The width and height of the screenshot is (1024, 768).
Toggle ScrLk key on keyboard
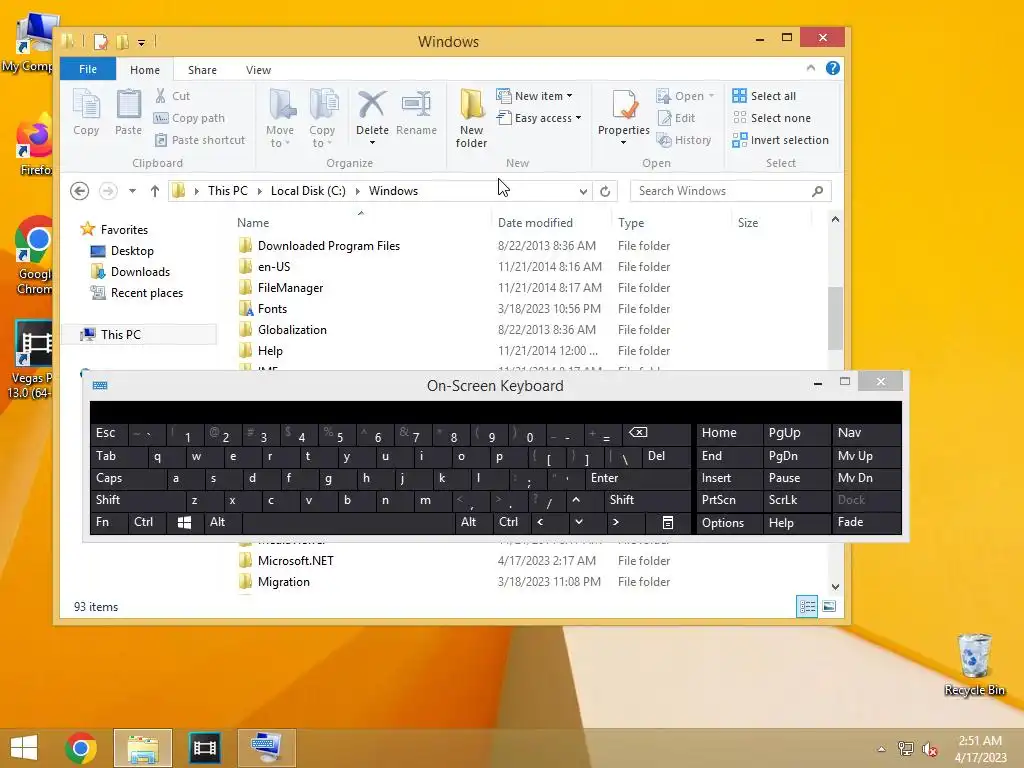(x=796, y=500)
